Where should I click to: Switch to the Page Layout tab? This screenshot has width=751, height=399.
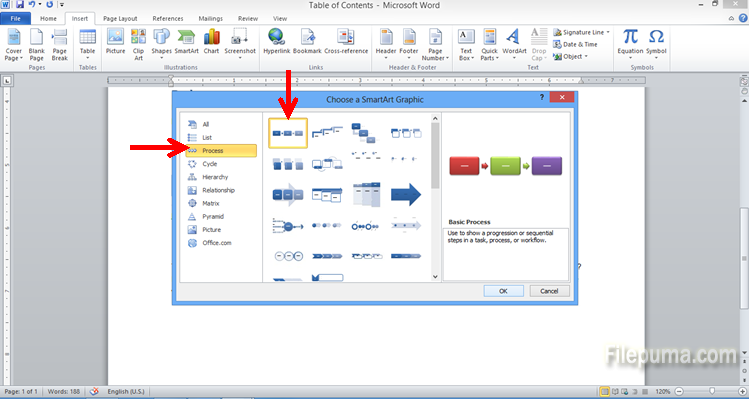point(120,19)
